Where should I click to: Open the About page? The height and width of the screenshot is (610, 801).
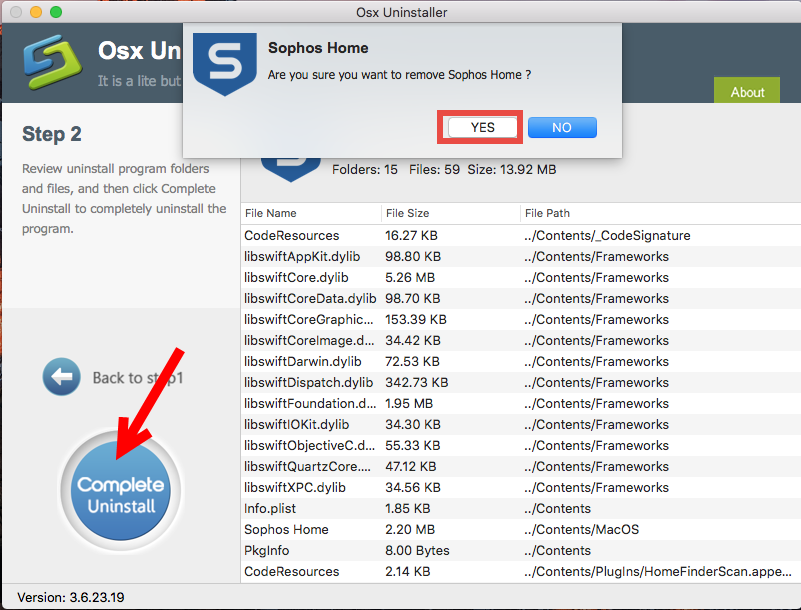[x=746, y=91]
